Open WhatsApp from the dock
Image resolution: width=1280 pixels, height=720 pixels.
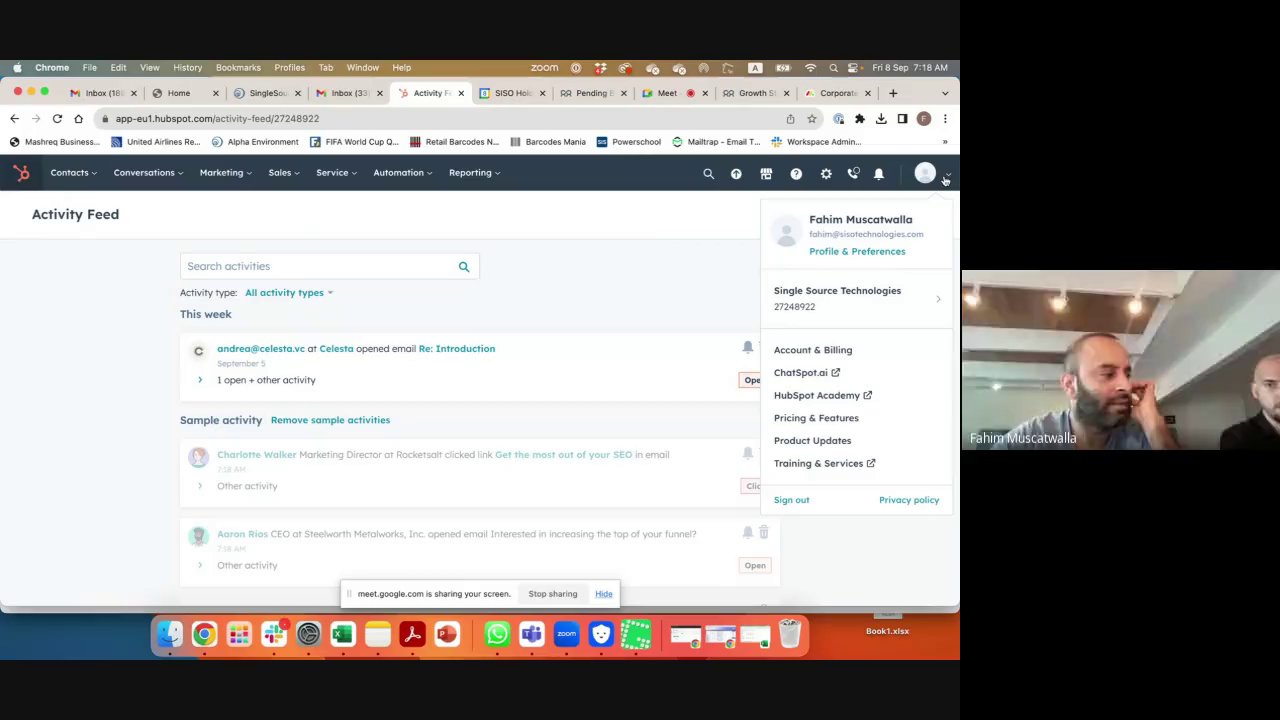click(x=497, y=634)
